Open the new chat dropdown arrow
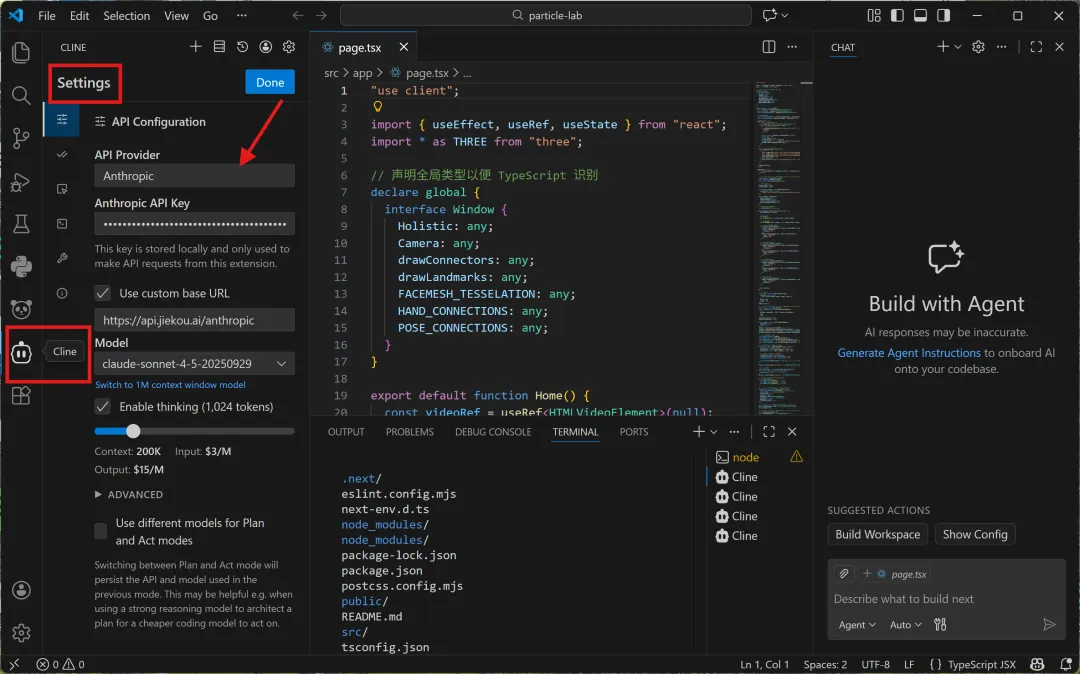The width and height of the screenshot is (1080, 674). (957, 47)
